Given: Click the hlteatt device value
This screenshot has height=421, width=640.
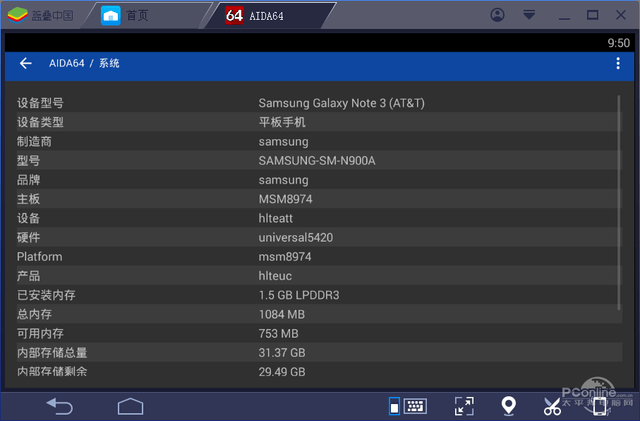Looking at the screenshot, I should 276,218.
